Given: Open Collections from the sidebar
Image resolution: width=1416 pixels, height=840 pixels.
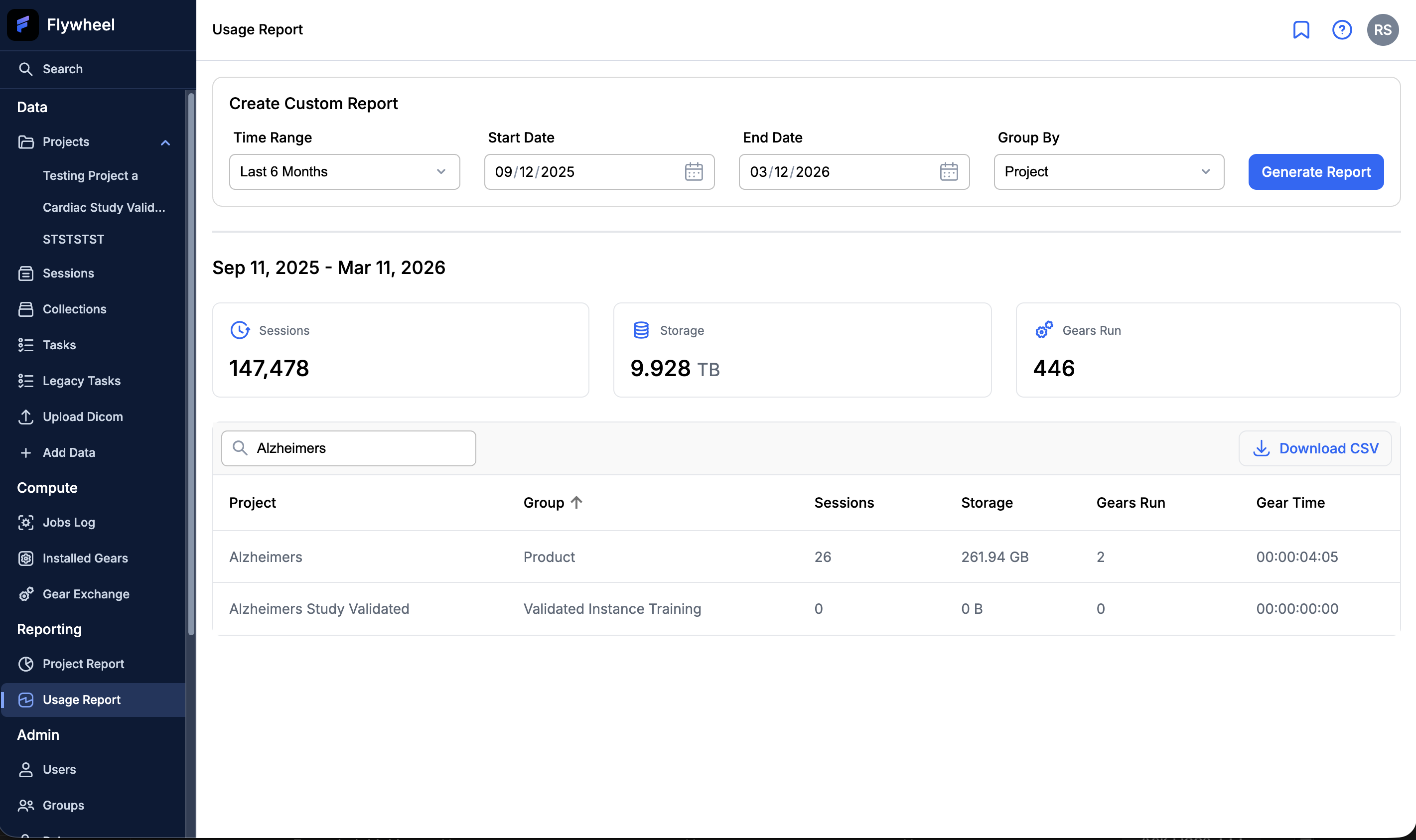Looking at the screenshot, I should 74,308.
